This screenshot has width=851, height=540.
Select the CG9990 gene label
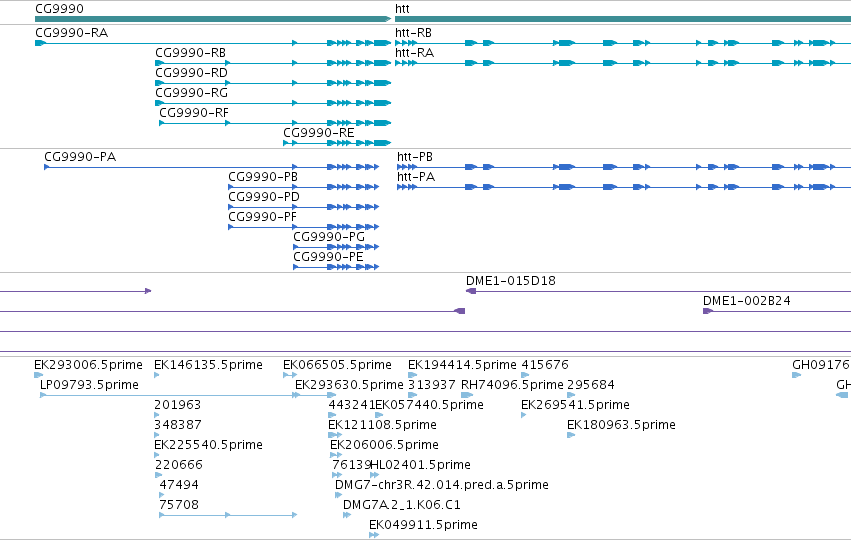[x=59, y=9]
